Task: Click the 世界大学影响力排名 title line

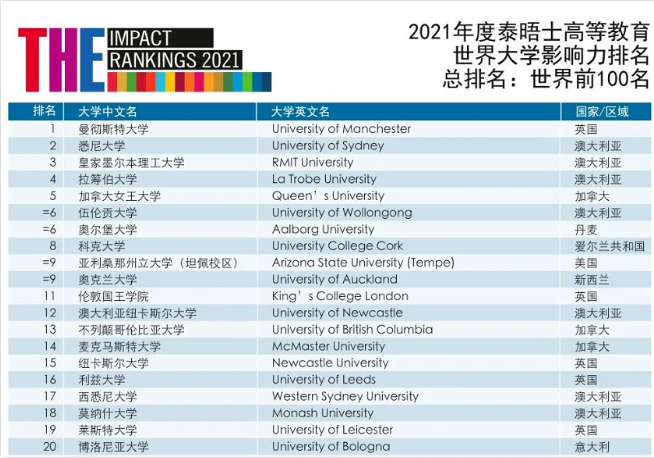Action: point(551,55)
